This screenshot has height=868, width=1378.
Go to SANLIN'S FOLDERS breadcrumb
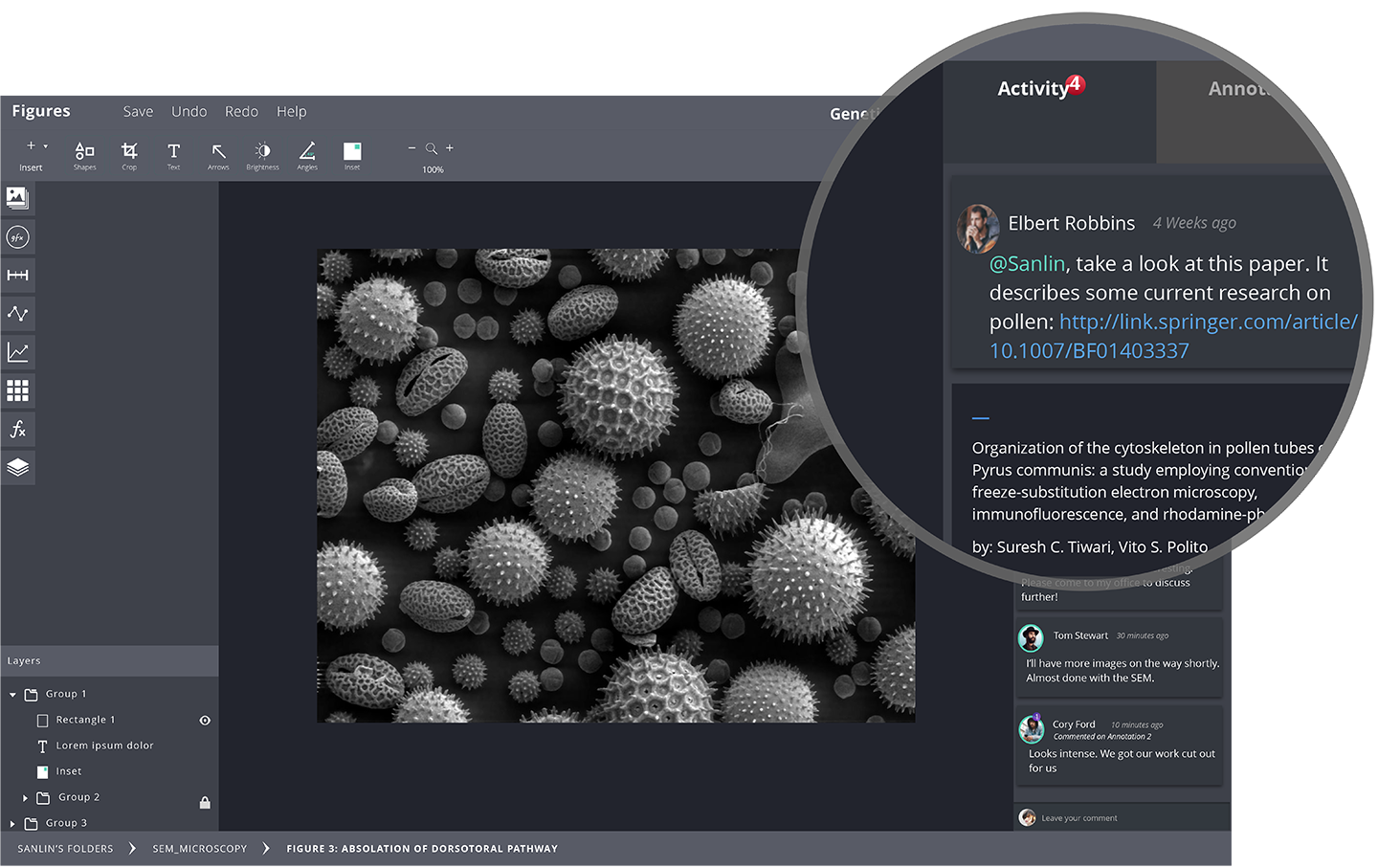tap(65, 849)
